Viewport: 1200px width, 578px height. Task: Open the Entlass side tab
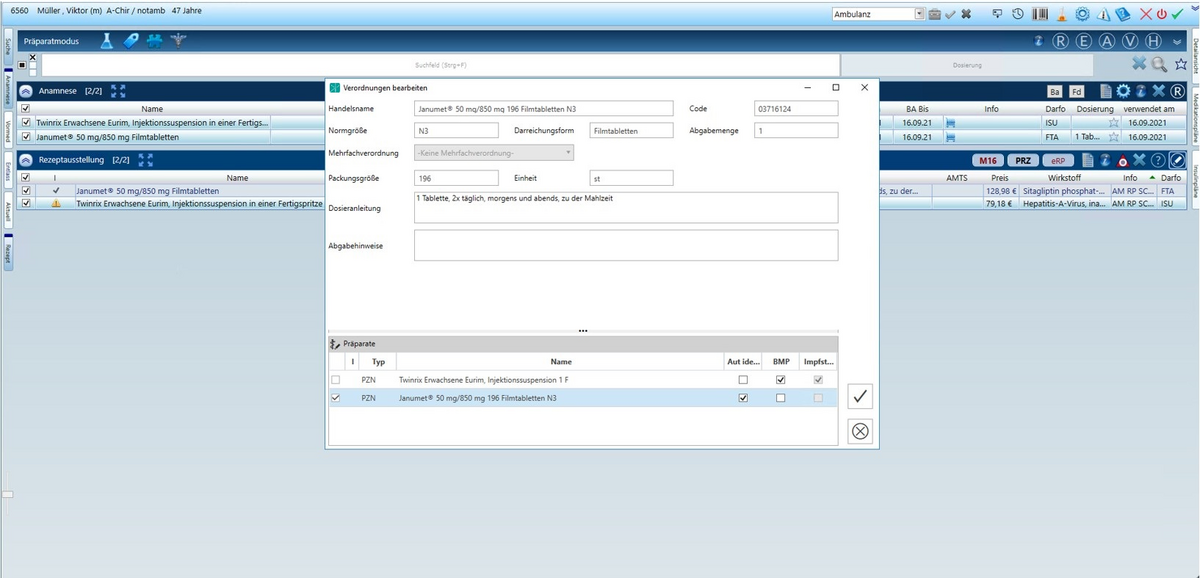[x=6, y=171]
